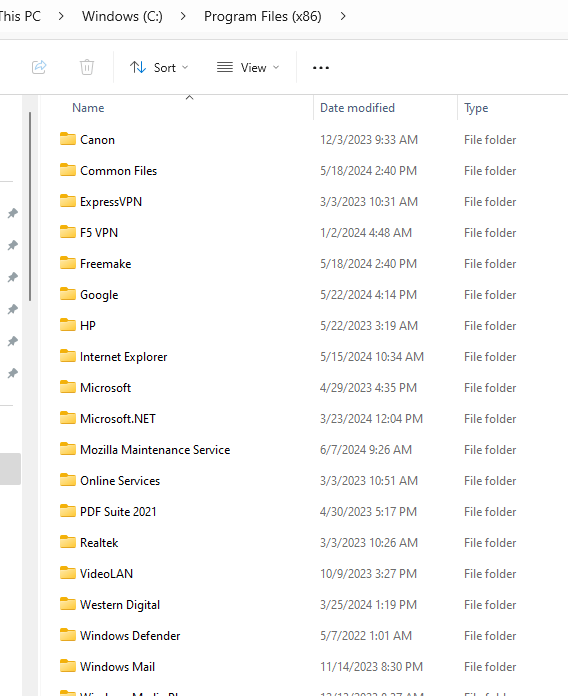
Task: Click File folder type in Realtek row
Action: coord(490,543)
